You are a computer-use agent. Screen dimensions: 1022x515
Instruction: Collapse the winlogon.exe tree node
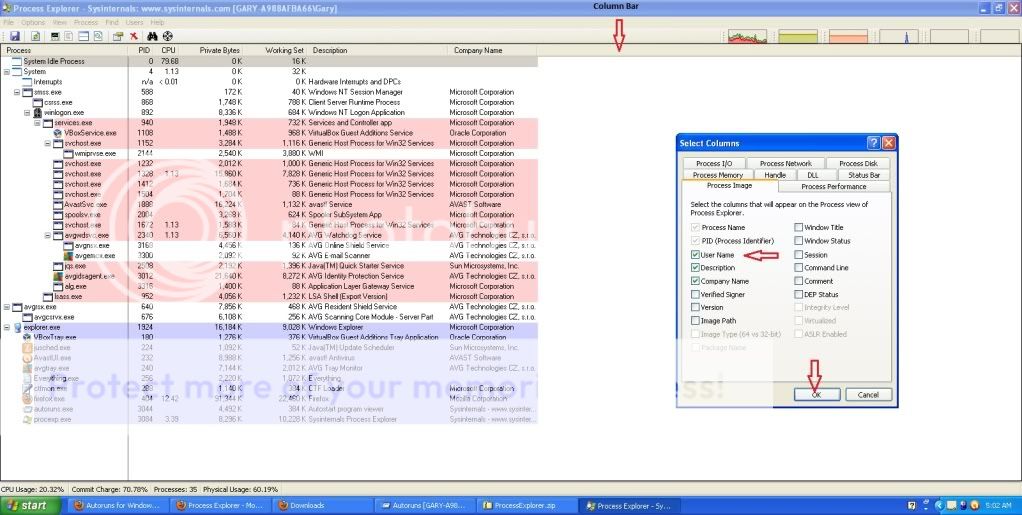coord(27,113)
